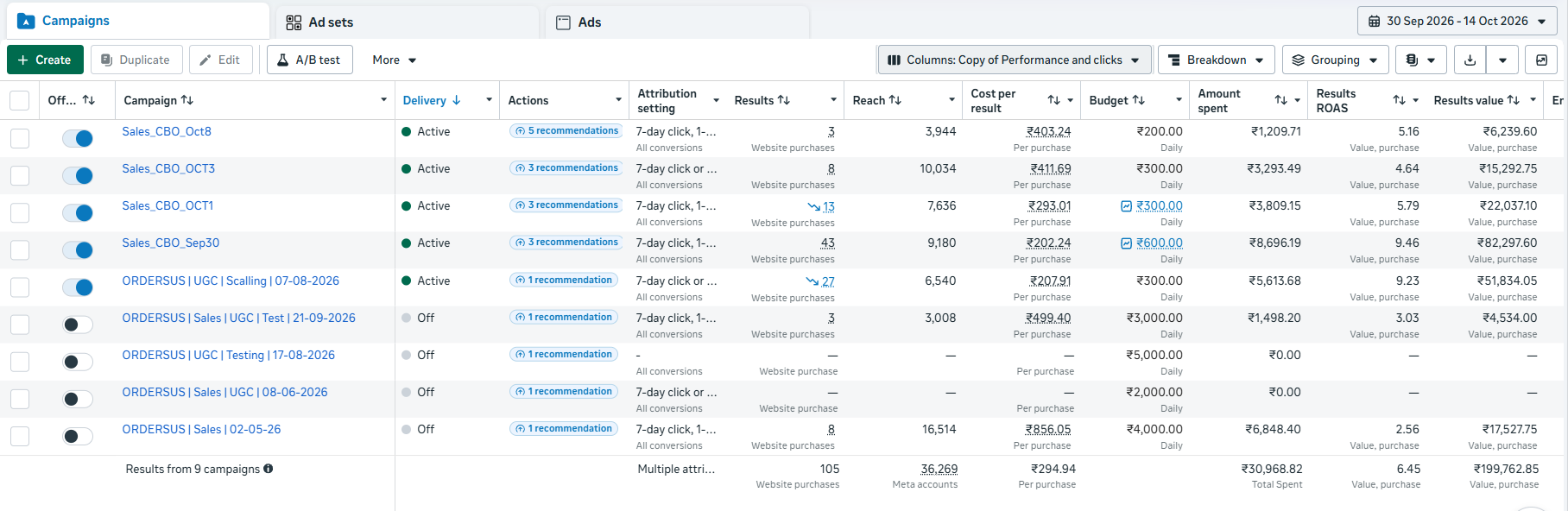Click the export download icon

(1470, 60)
